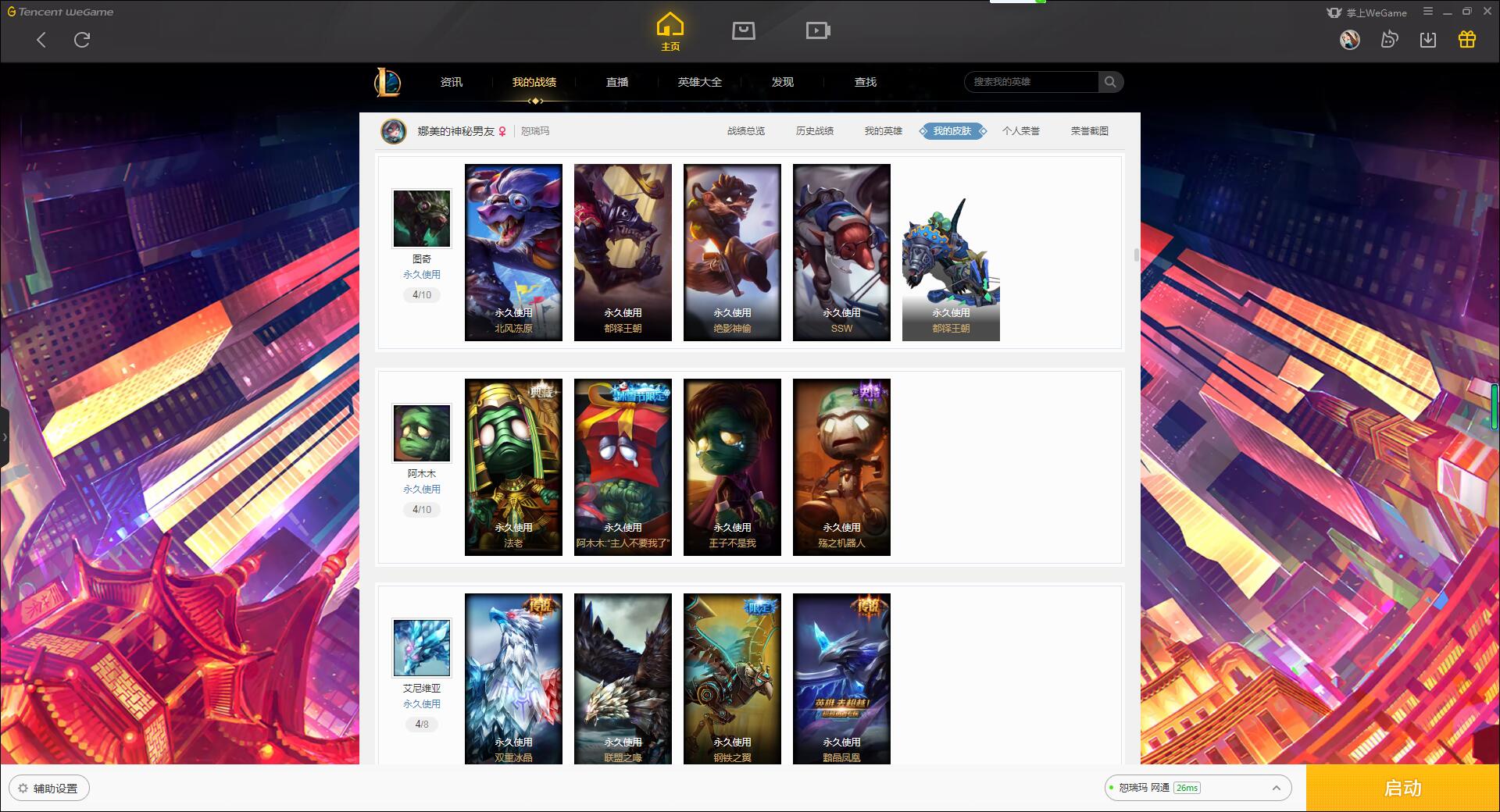Open the 发现 tab
Viewport: 1500px width, 812px height.
point(783,82)
